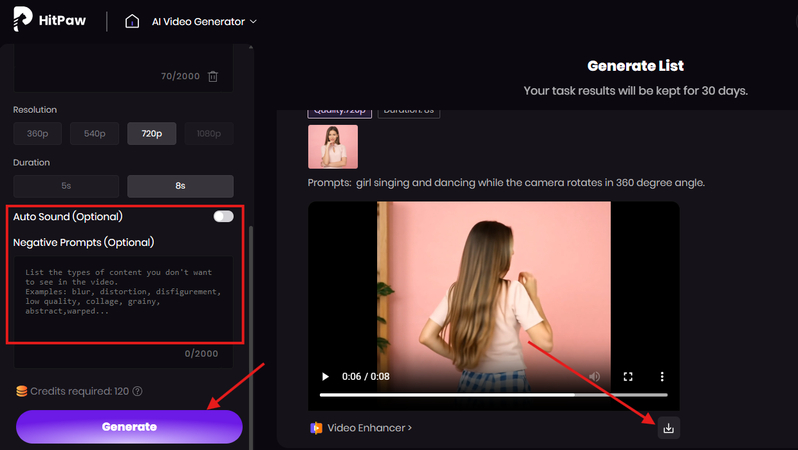Select 360p resolution
This screenshot has width=798, height=450.
(x=38, y=133)
